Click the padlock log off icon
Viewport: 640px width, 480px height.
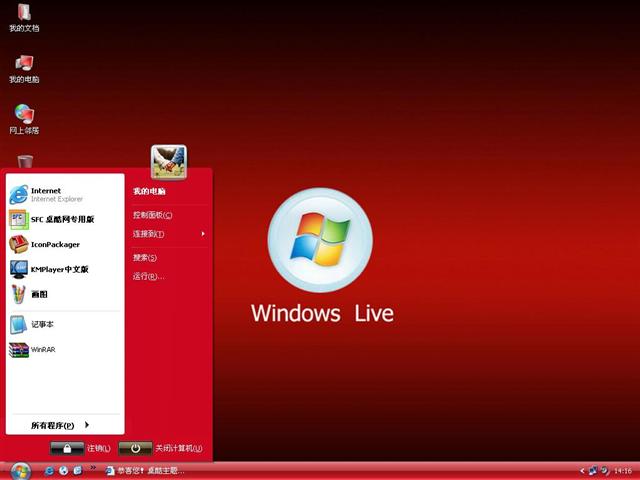click(67, 449)
